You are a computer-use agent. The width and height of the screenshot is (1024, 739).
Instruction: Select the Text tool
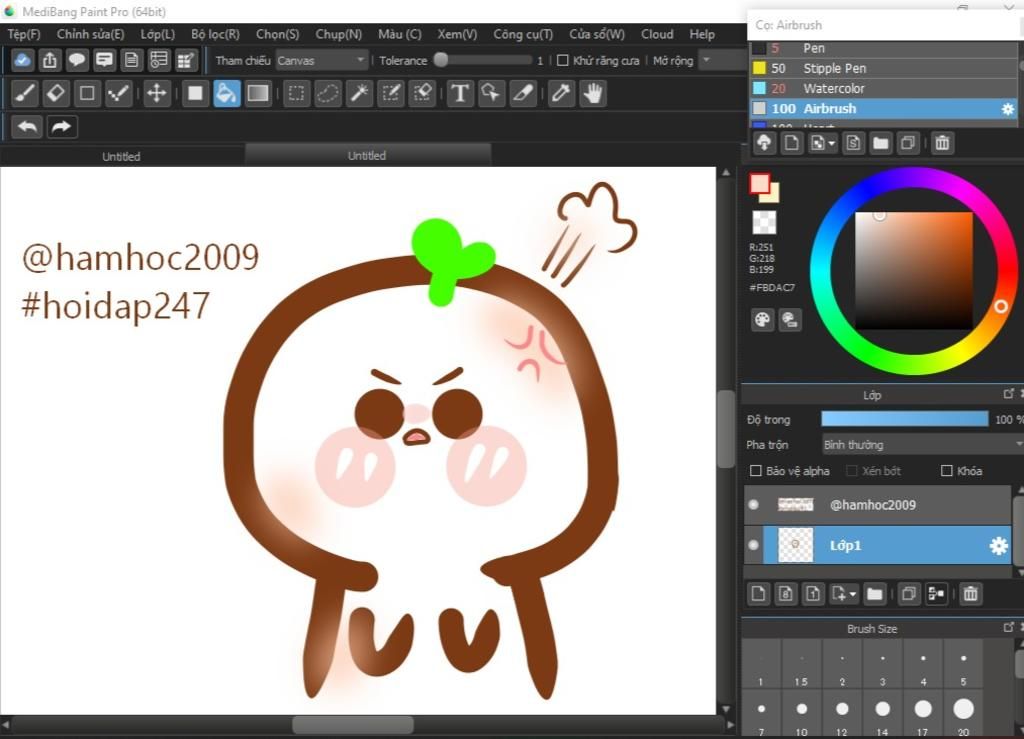[459, 94]
